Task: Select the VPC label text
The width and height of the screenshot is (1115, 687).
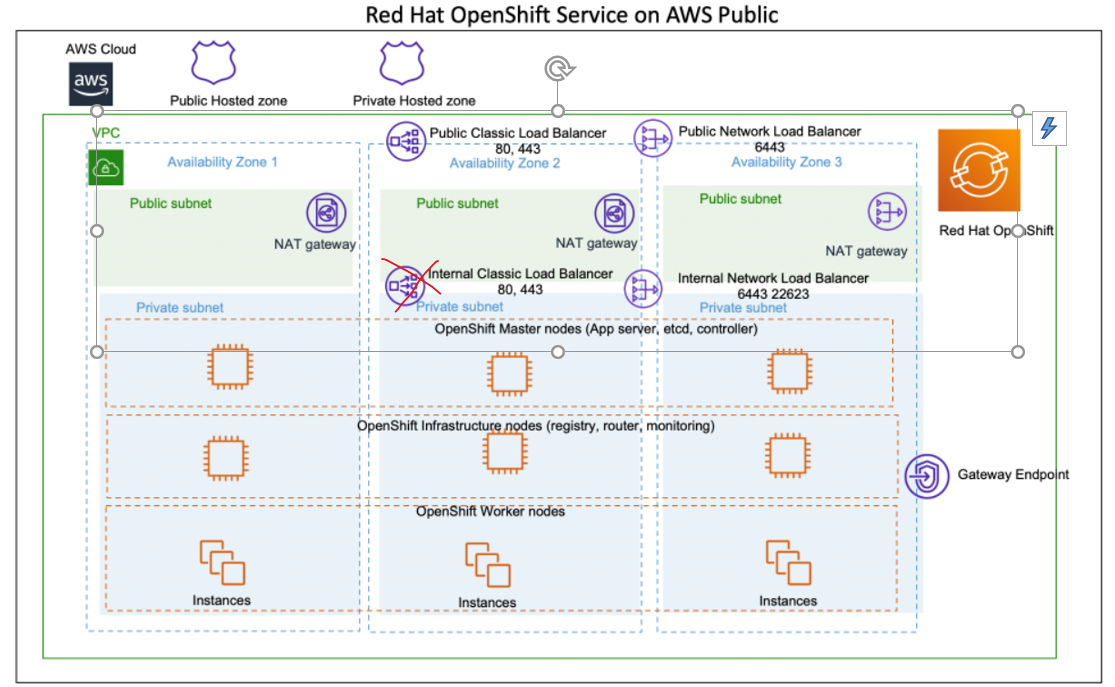Action: (105, 132)
